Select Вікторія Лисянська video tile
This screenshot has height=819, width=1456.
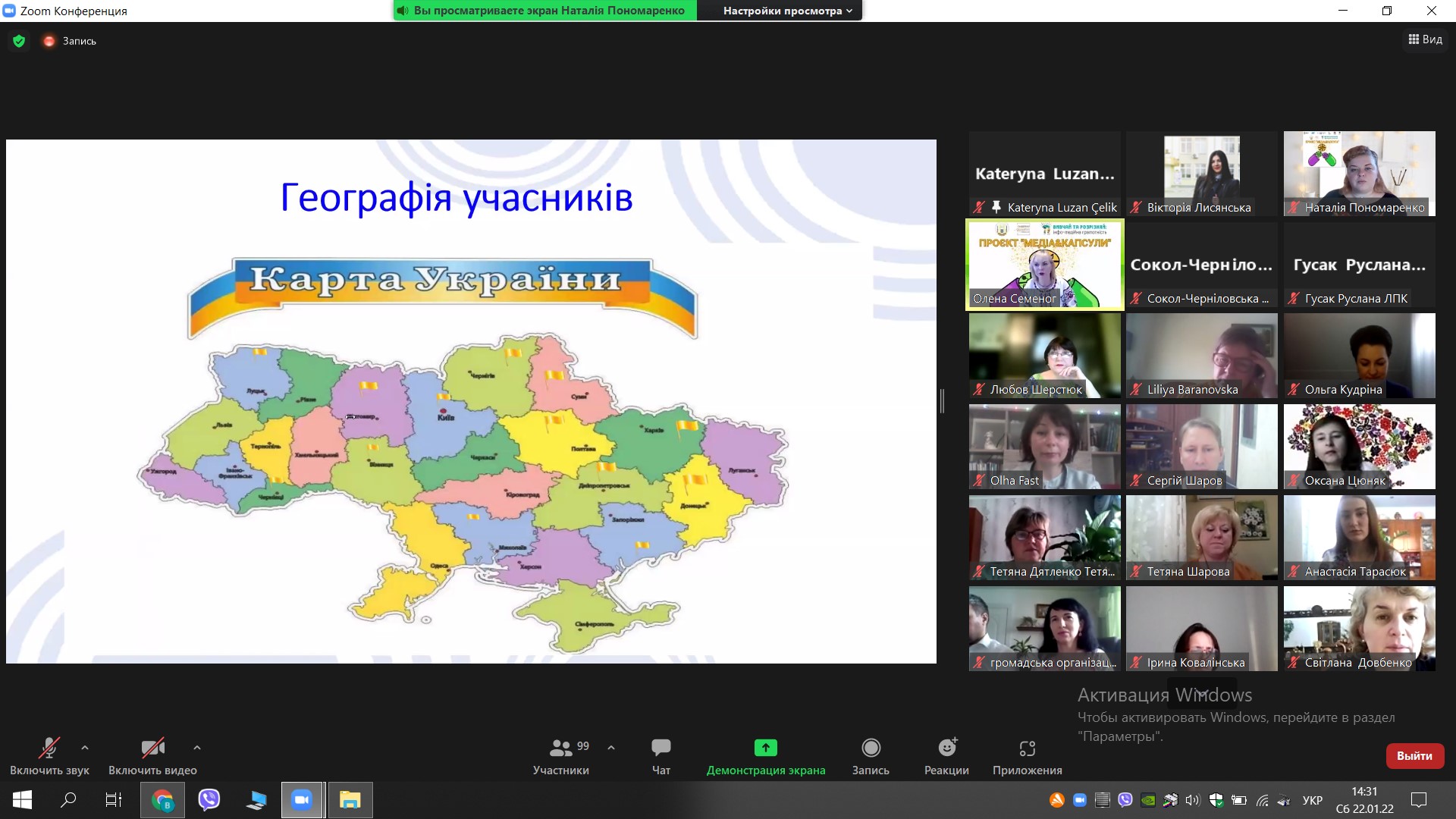[1202, 174]
